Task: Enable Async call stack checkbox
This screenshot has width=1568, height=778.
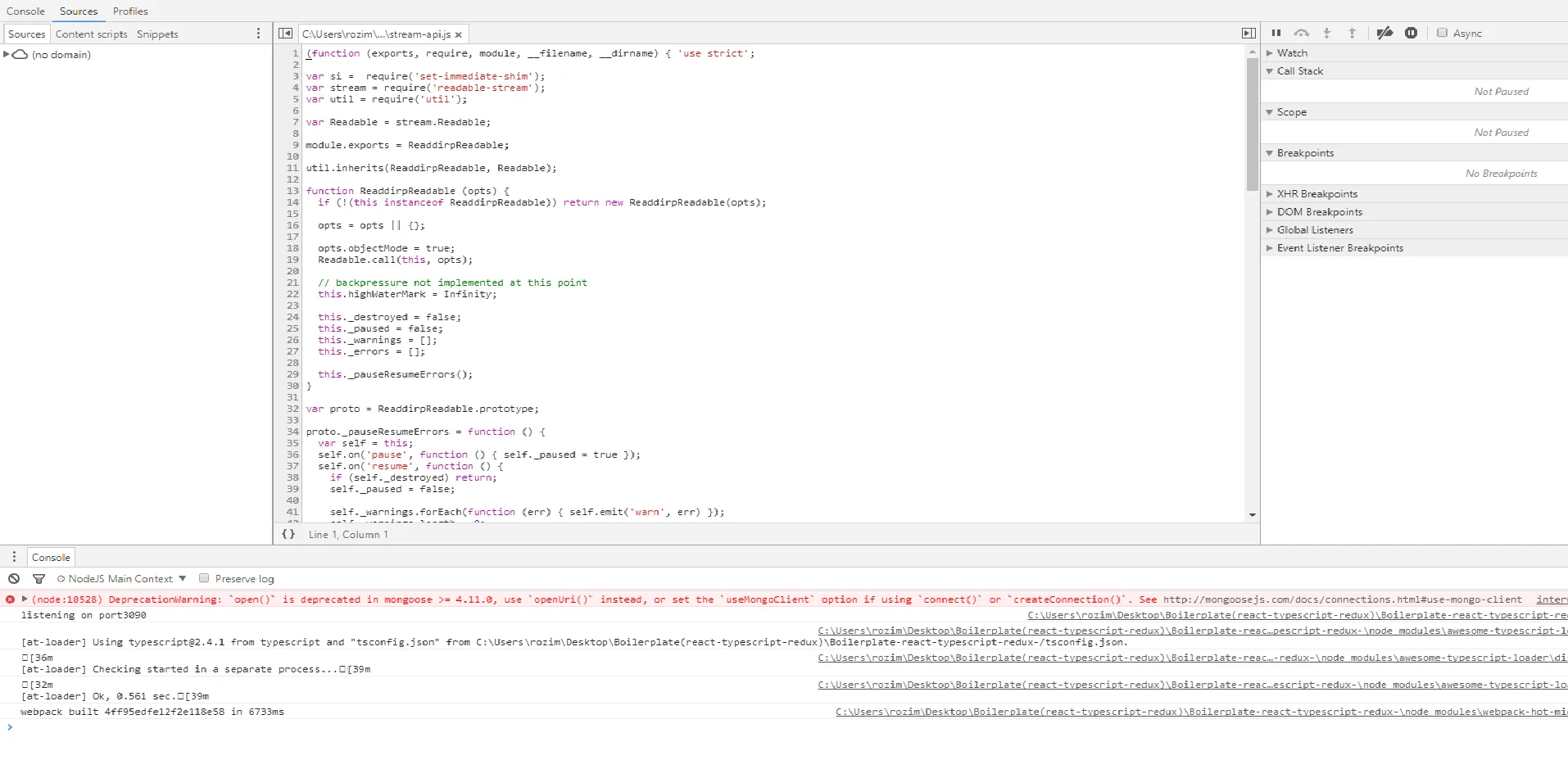Action: [1443, 33]
